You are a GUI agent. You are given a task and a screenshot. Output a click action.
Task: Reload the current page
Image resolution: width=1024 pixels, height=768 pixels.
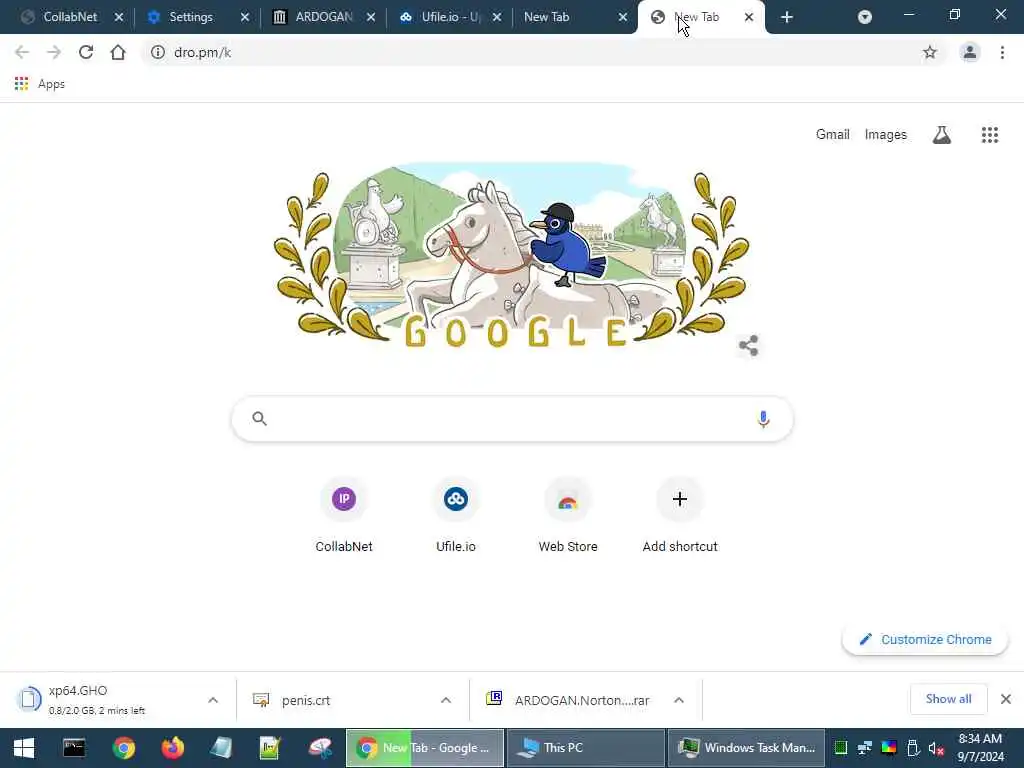tap(86, 52)
